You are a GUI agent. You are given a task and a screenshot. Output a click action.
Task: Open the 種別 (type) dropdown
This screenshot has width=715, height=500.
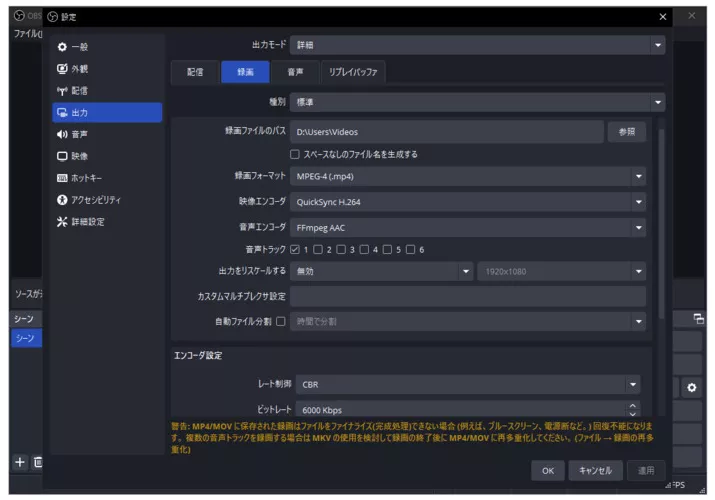click(477, 102)
